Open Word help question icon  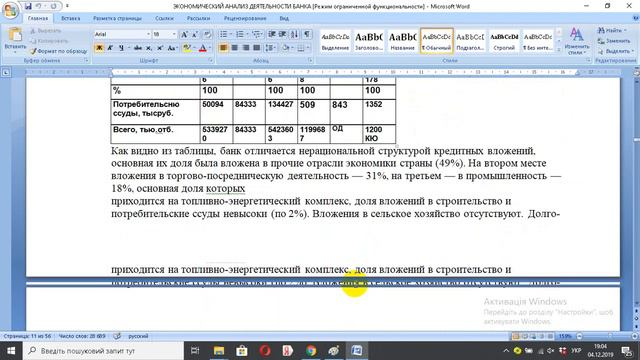636,18
